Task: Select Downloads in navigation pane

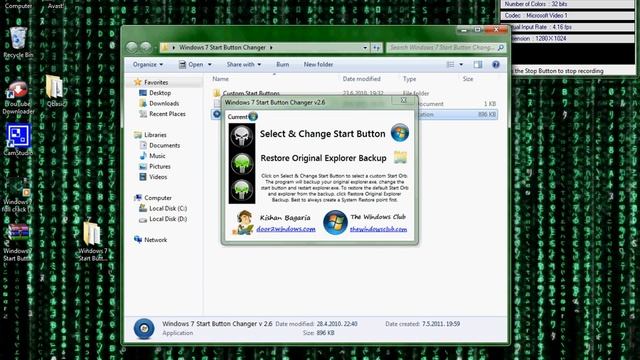Action: [x=164, y=103]
